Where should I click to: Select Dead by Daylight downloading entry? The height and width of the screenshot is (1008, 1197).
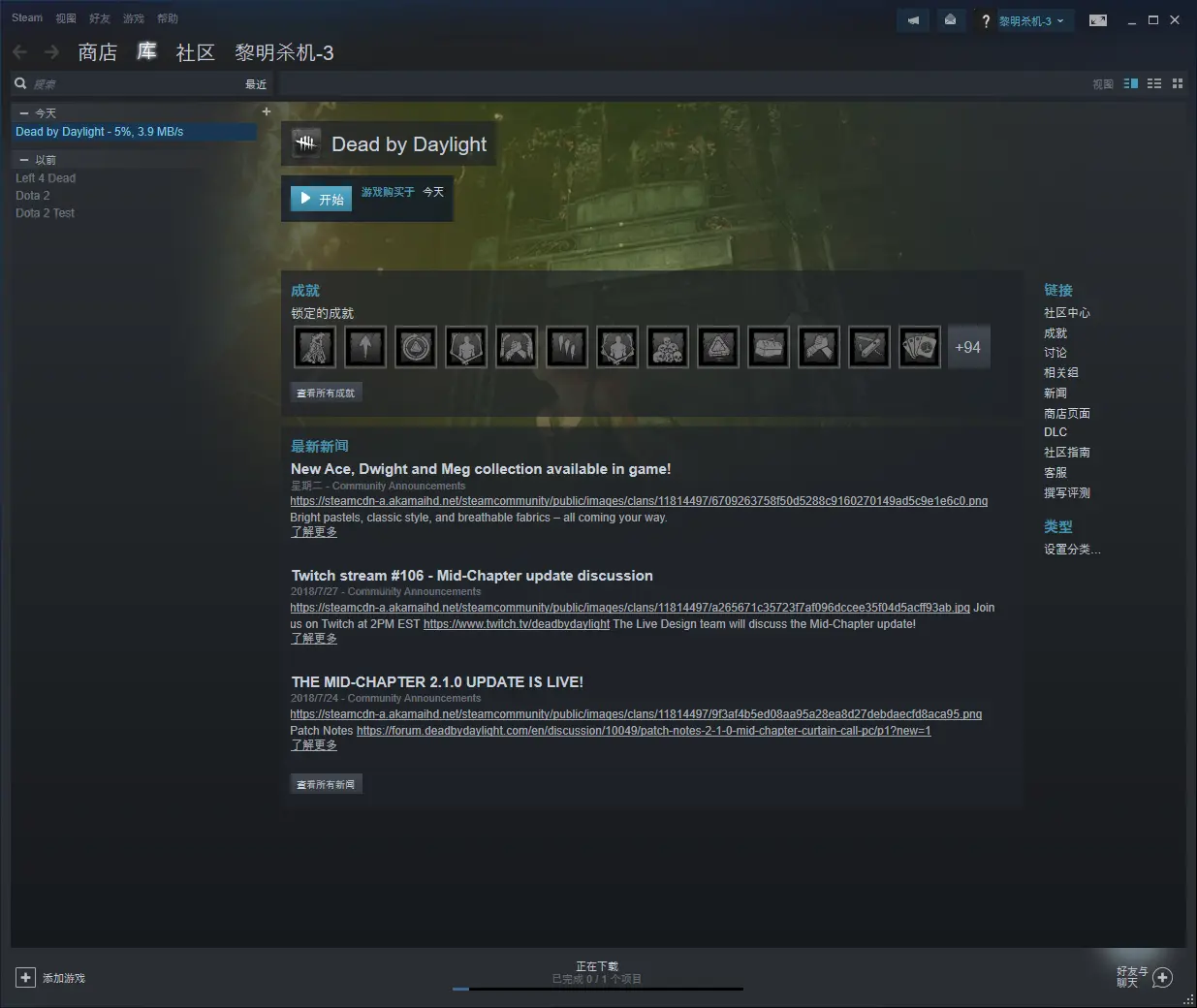(134, 132)
